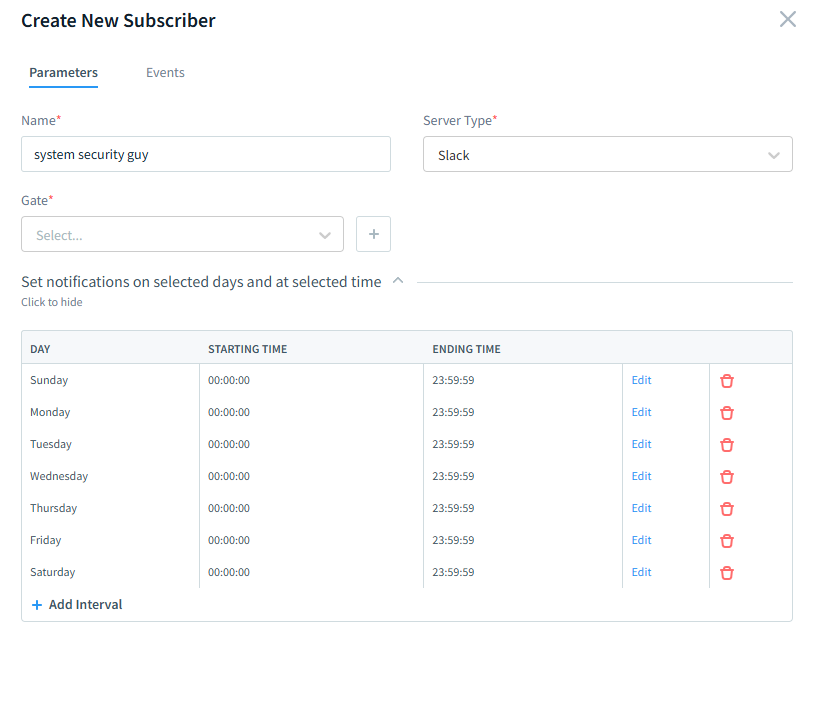Viewport: 814px width, 707px height.
Task: Click the Name input field
Action: 205,154
